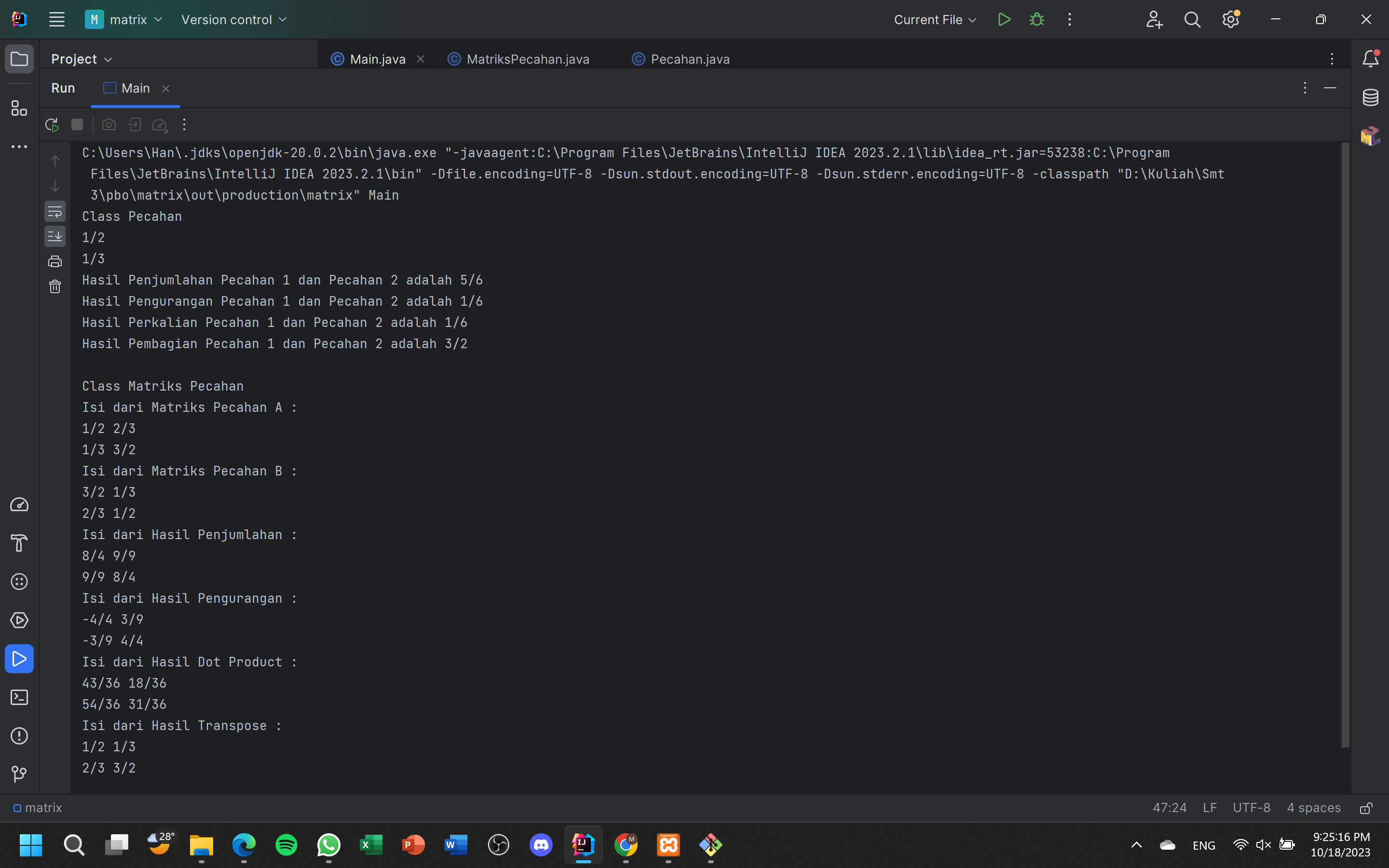Open the Git tool window
Image resolution: width=1389 pixels, height=868 pixels.
(19, 774)
